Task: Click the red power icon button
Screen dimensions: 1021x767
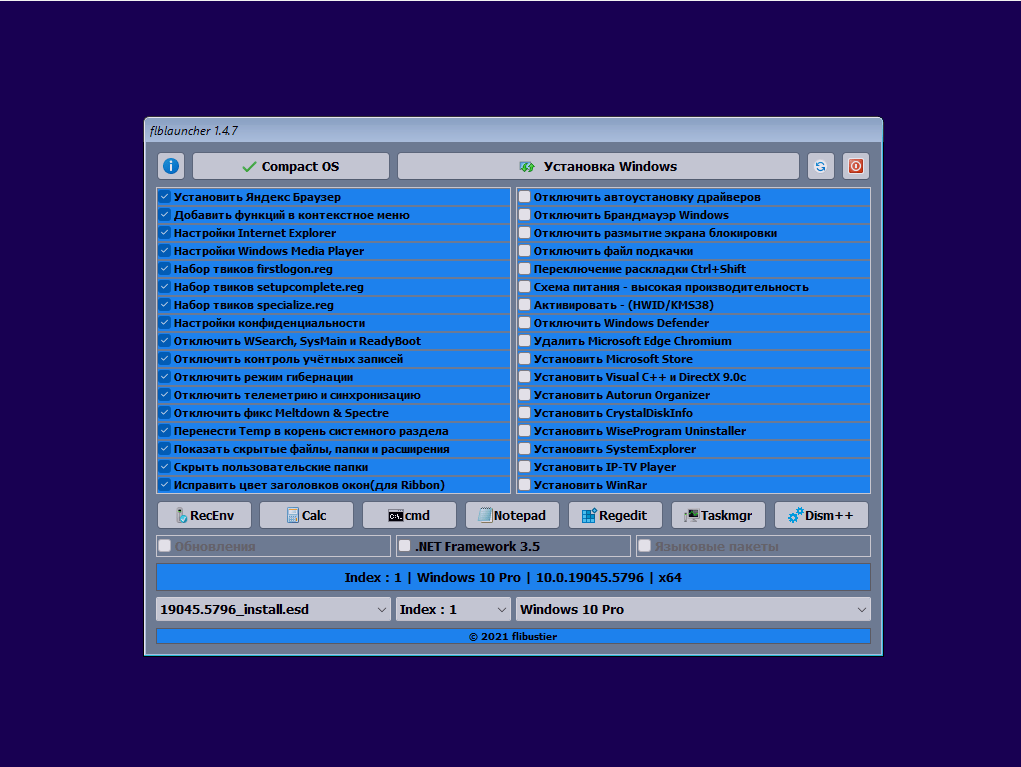Action: click(x=856, y=166)
